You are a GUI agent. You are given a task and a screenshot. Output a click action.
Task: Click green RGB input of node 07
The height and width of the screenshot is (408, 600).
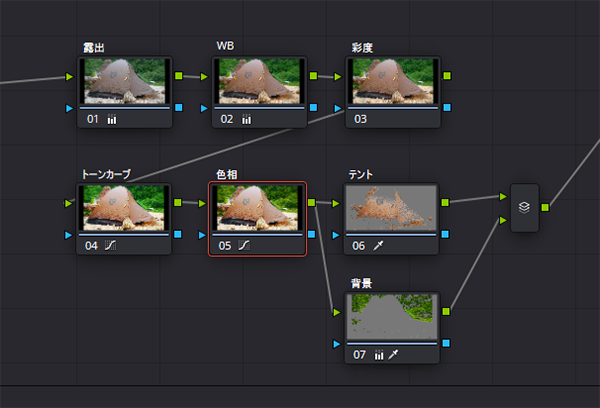(x=337, y=313)
